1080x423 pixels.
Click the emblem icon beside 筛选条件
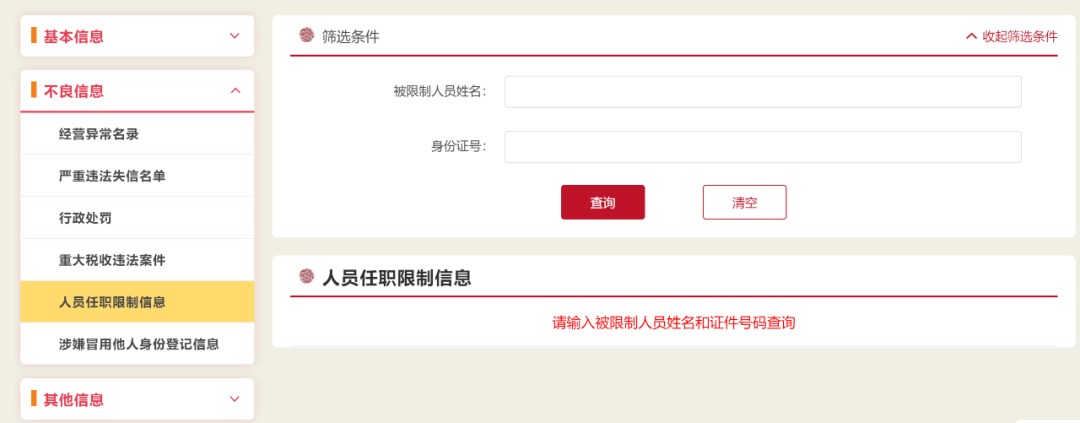tap(307, 35)
